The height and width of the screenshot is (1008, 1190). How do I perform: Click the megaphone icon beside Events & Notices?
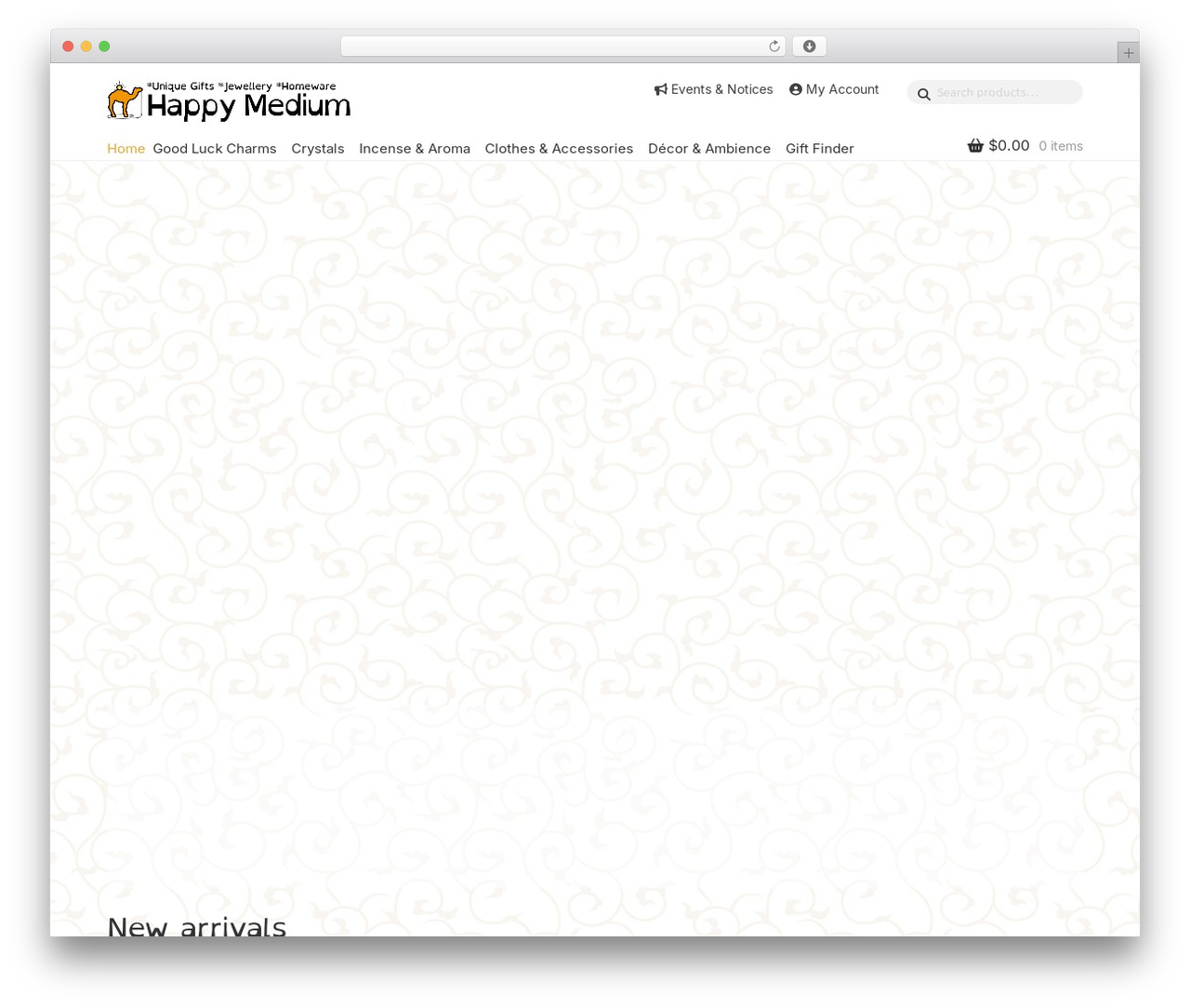tap(661, 89)
